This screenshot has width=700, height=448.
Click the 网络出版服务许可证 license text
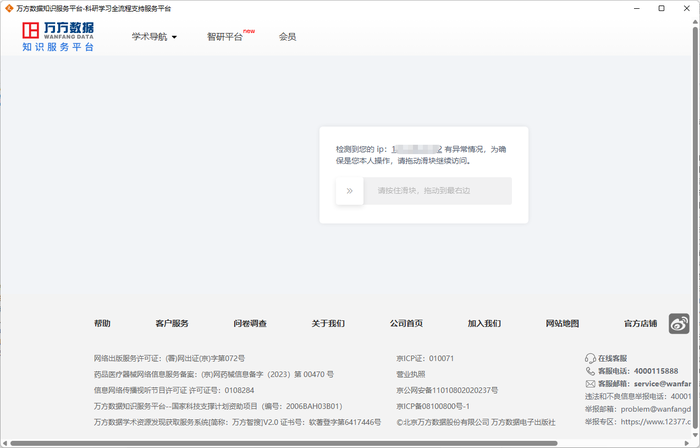pos(169,358)
